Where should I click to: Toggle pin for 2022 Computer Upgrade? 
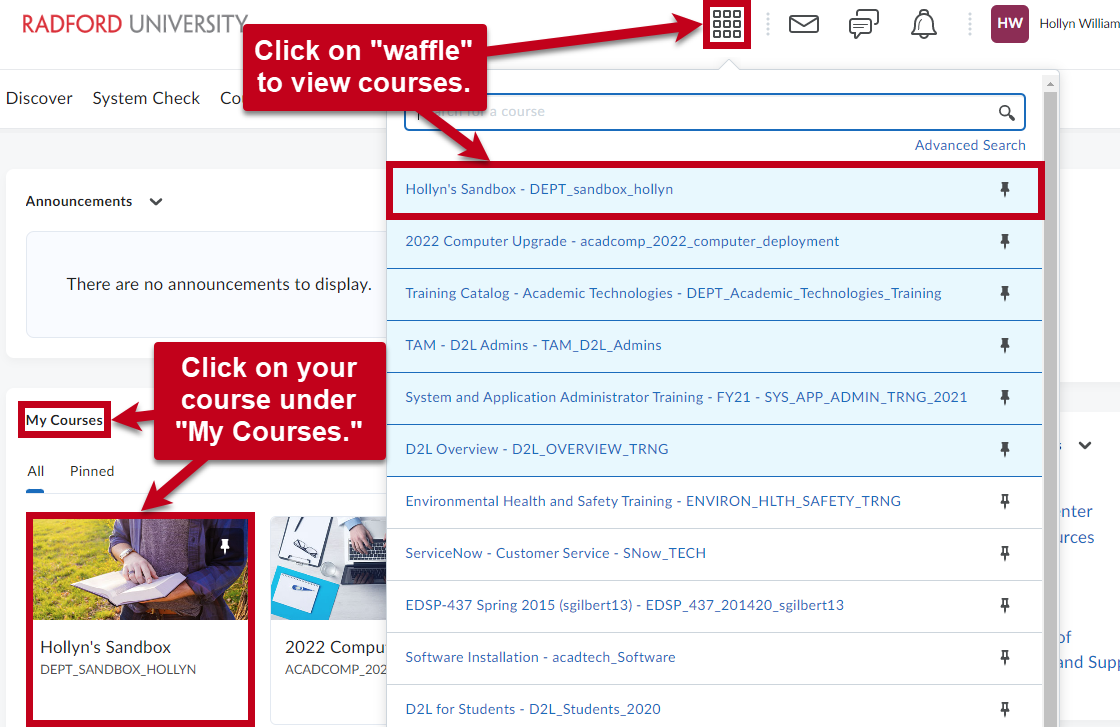(1005, 241)
